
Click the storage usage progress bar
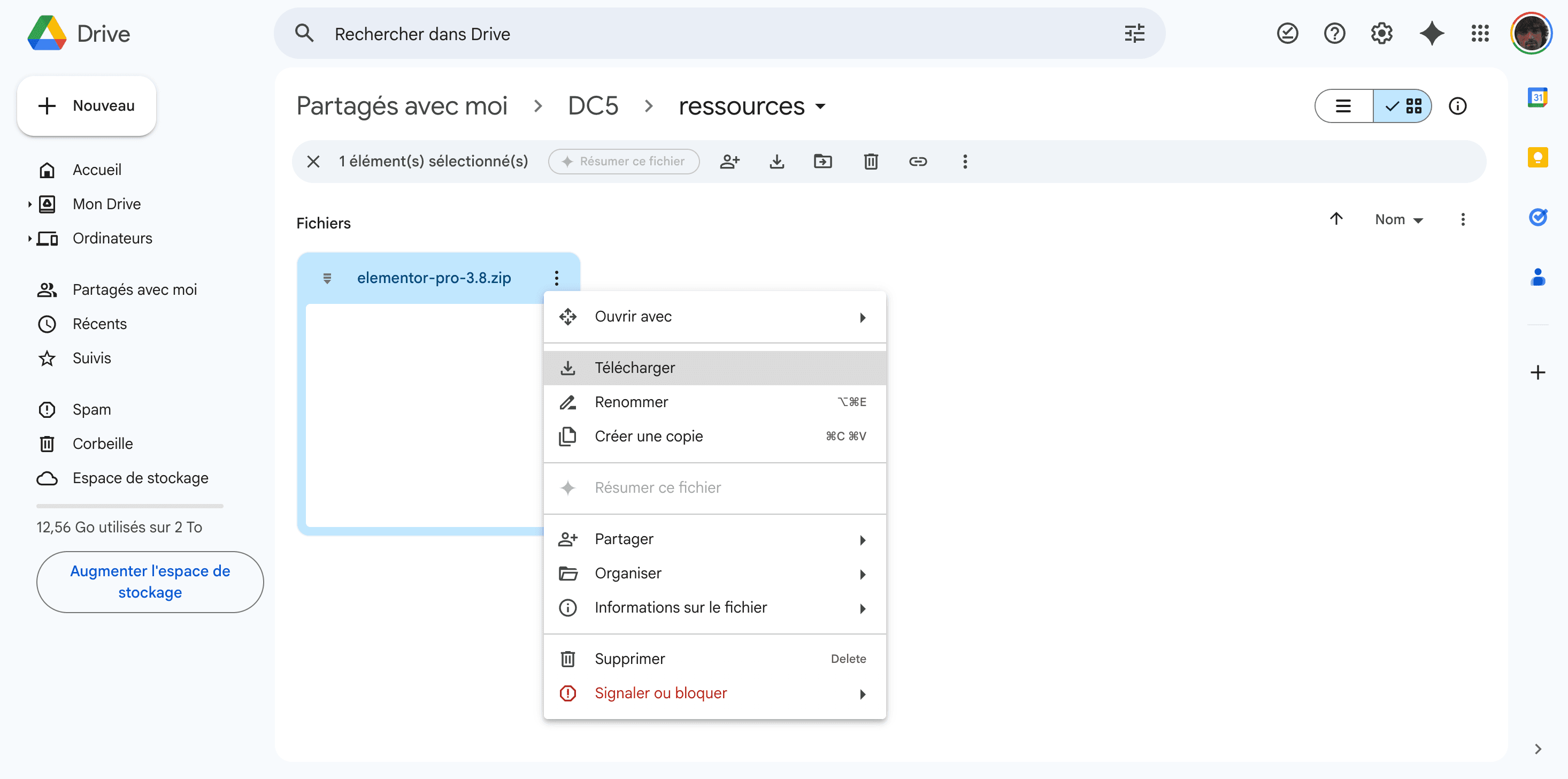click(x=129, y=506)
